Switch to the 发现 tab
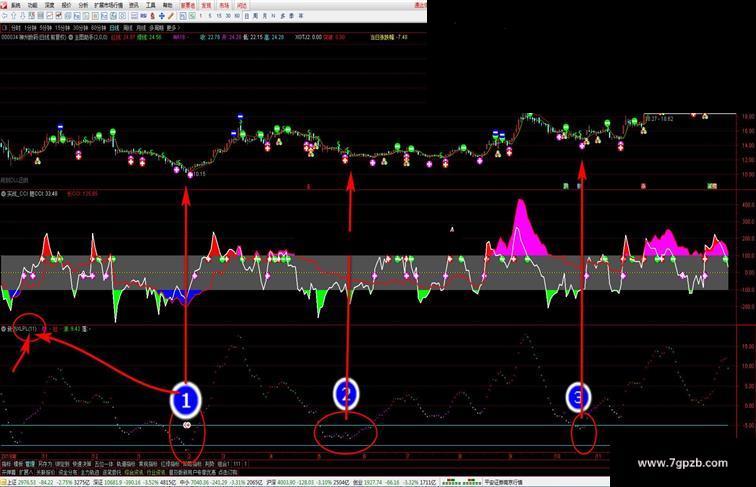Screen dimensions: 756x487 point(206,5)
